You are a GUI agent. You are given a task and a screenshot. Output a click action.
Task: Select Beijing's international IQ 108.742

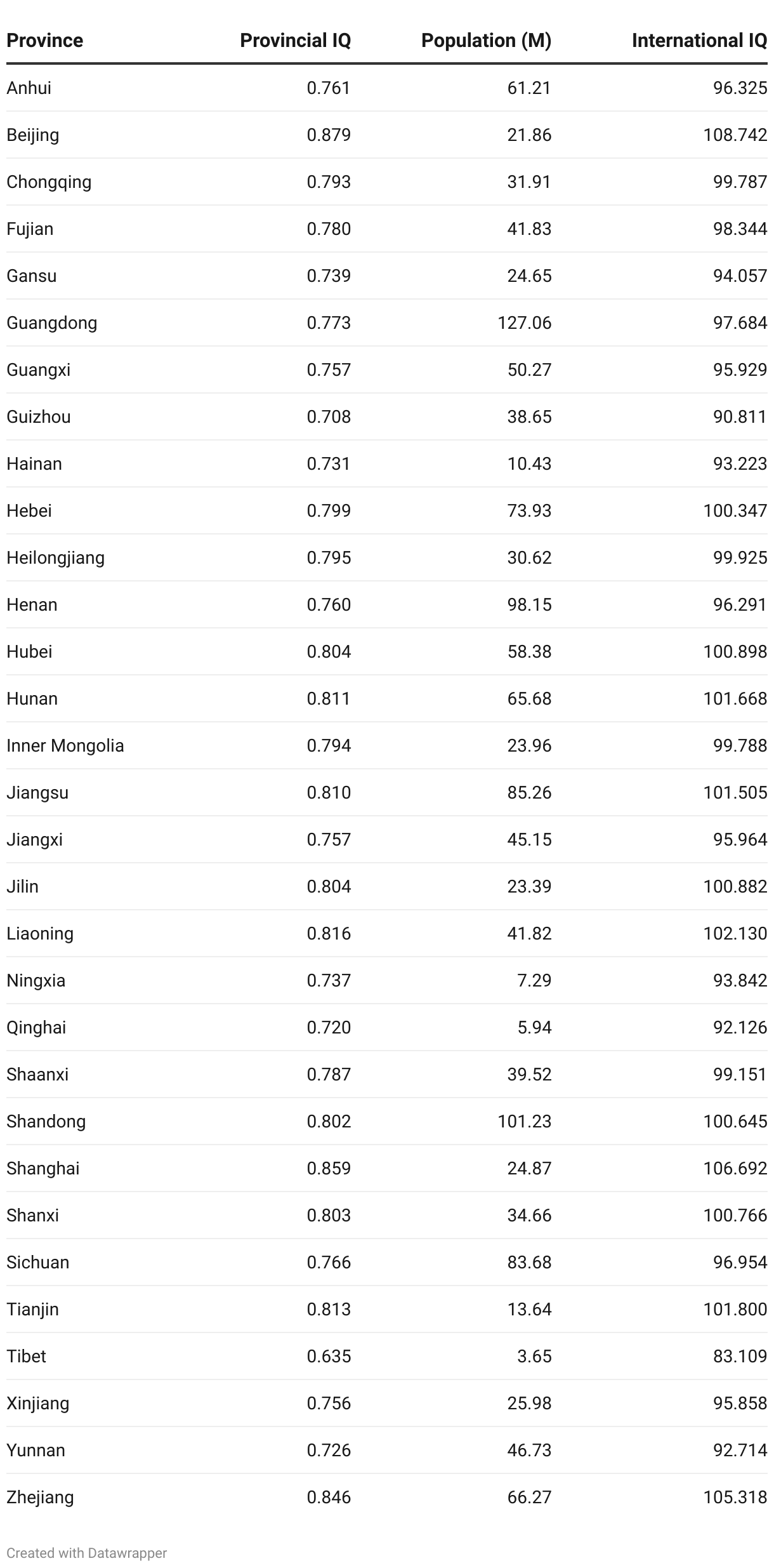click(735, 135)
